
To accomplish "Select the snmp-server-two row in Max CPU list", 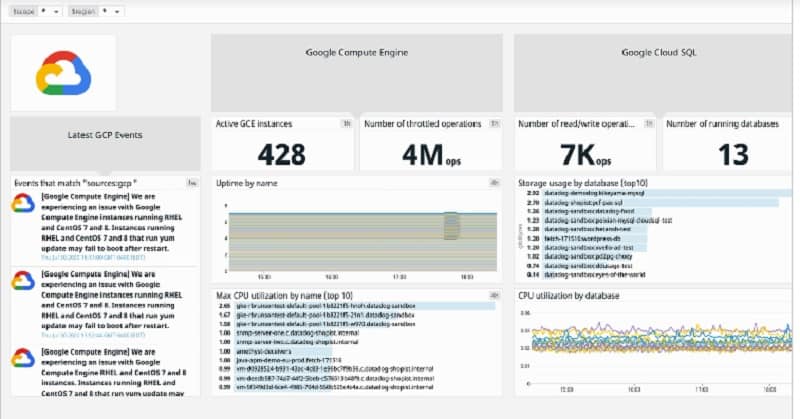I will point(357,342).
